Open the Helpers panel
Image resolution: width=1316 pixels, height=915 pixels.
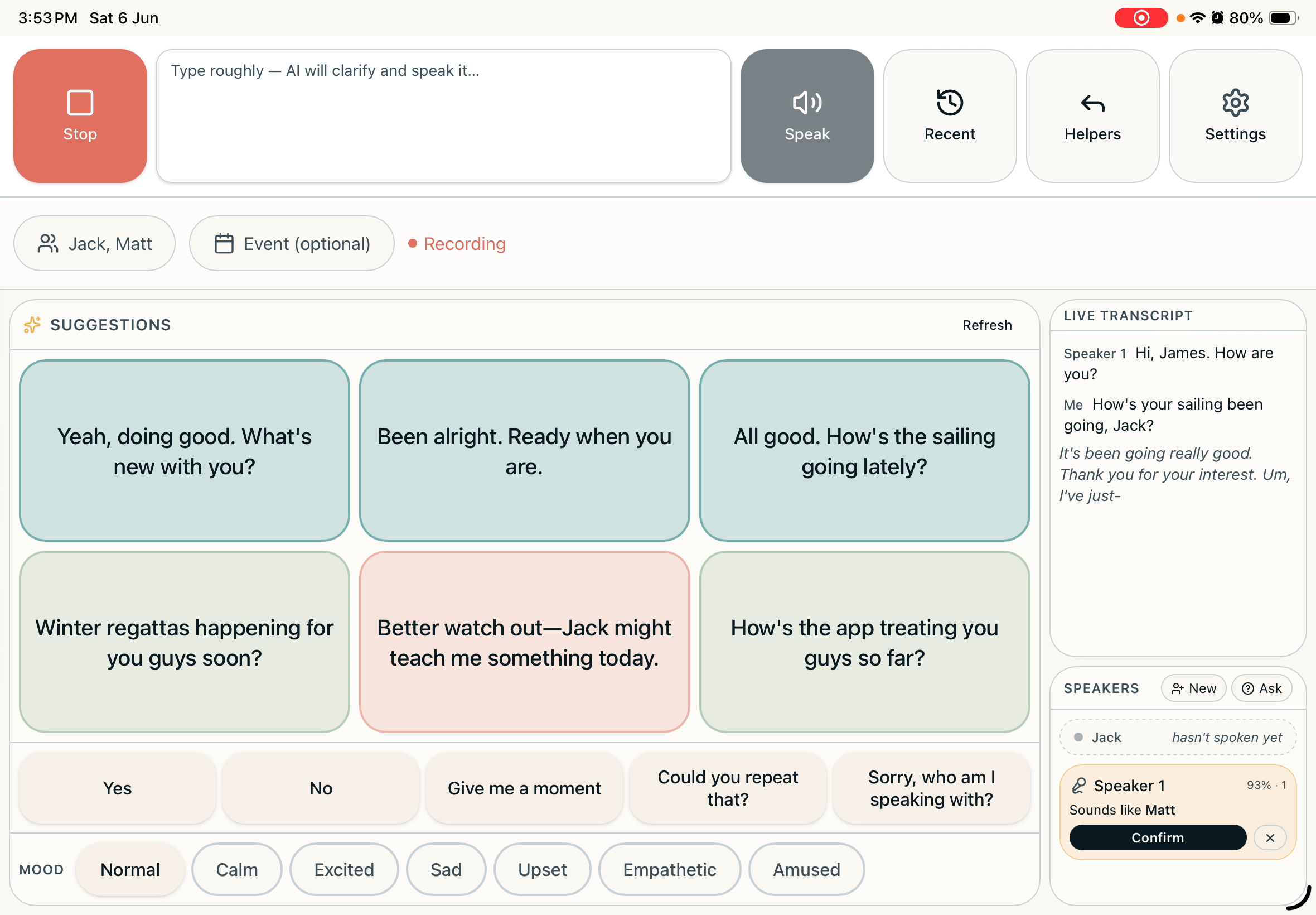pyautogui.click(x=1092, y=116)
